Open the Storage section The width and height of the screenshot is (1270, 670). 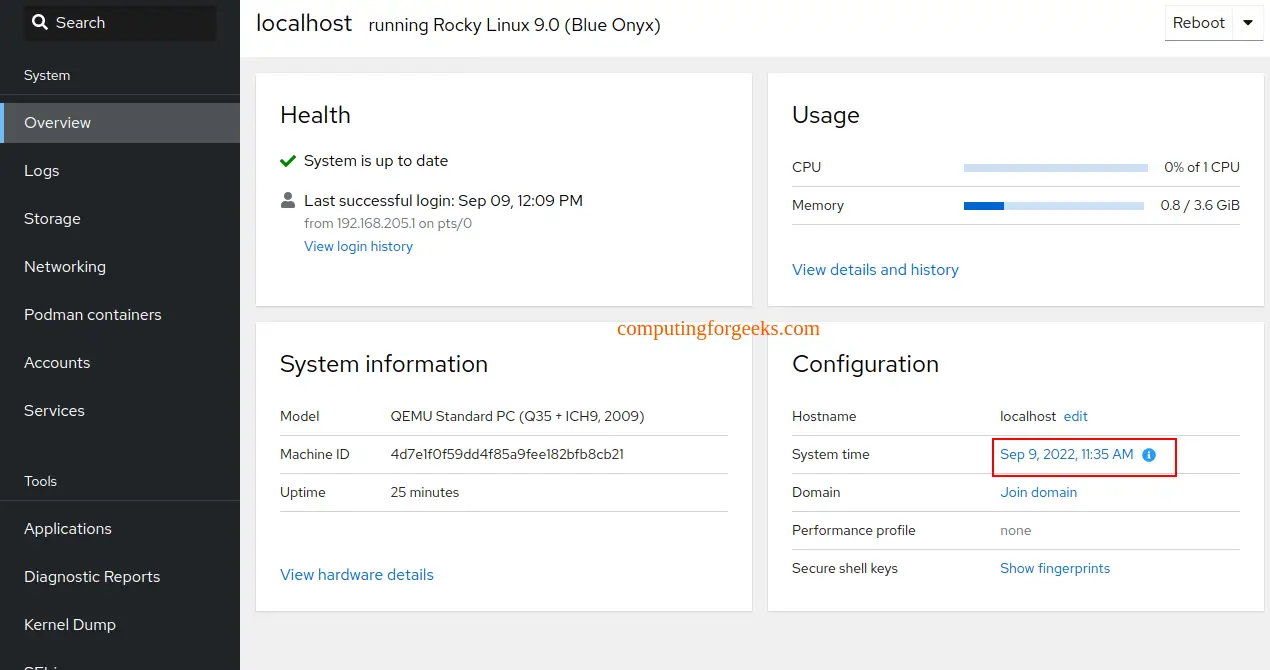(x=51, y=218)
